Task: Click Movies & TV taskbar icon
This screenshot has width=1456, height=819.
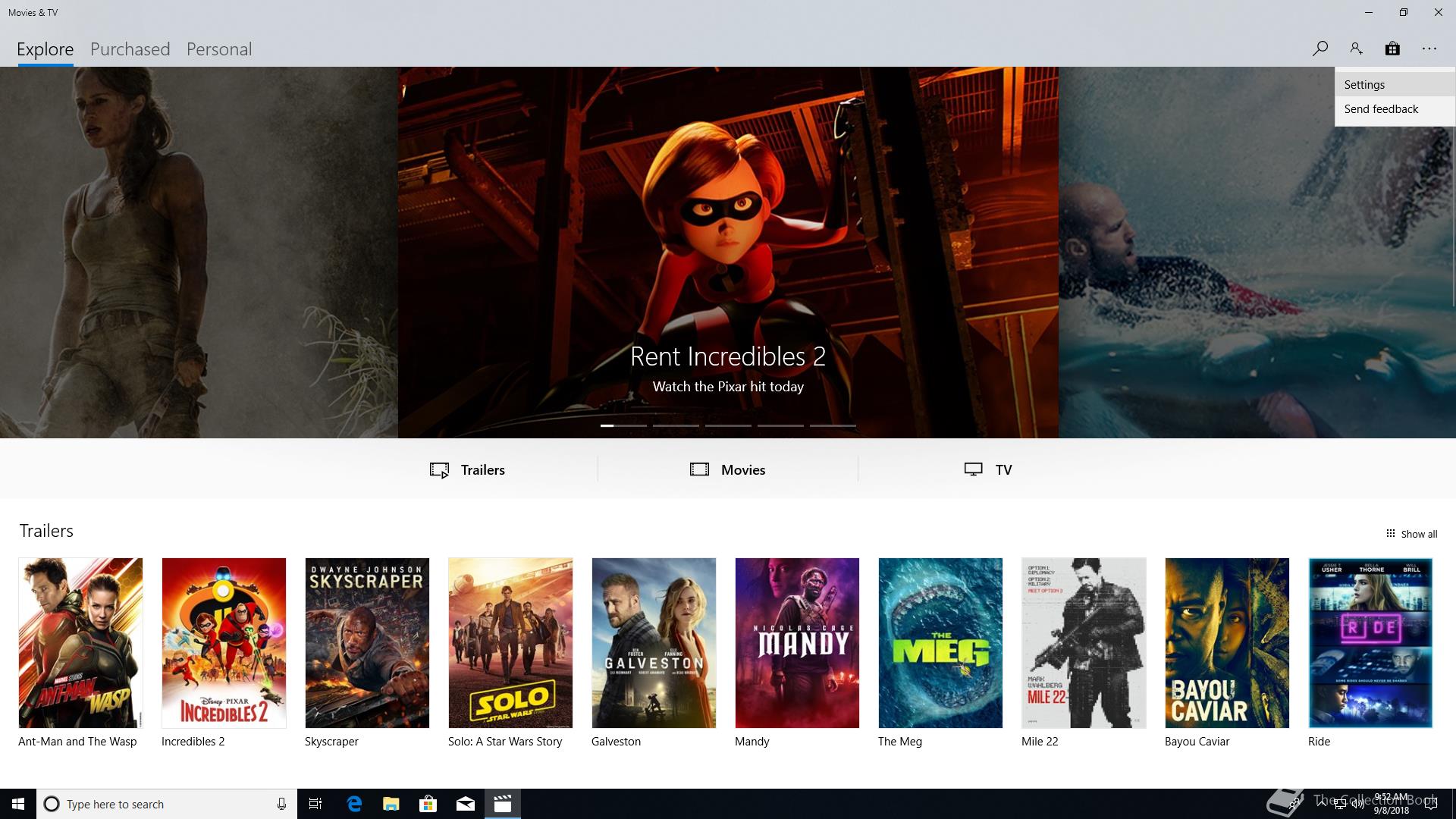Action: point(503,804)
